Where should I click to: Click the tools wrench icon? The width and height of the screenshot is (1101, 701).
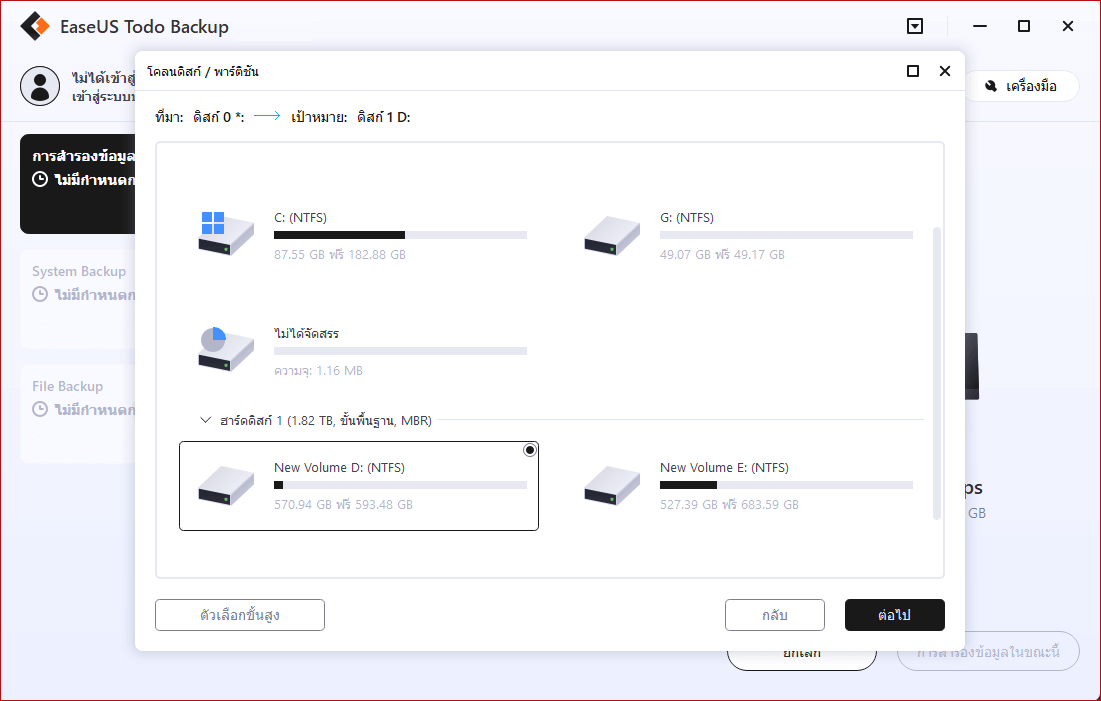991,86
